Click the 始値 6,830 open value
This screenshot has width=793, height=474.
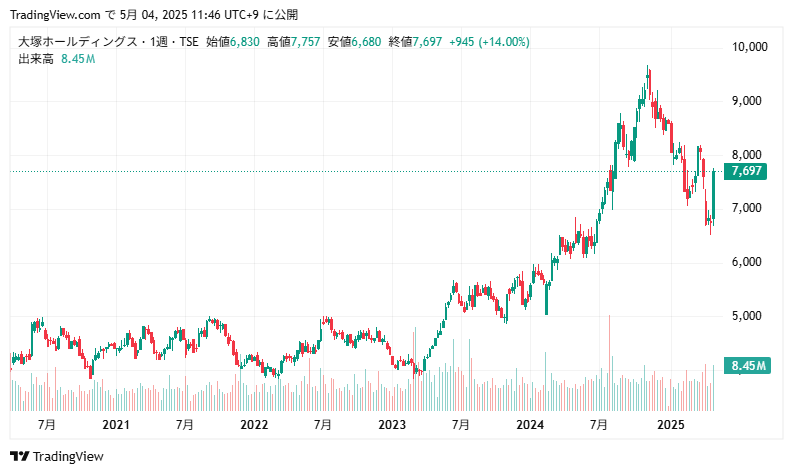tap(233, 41)
